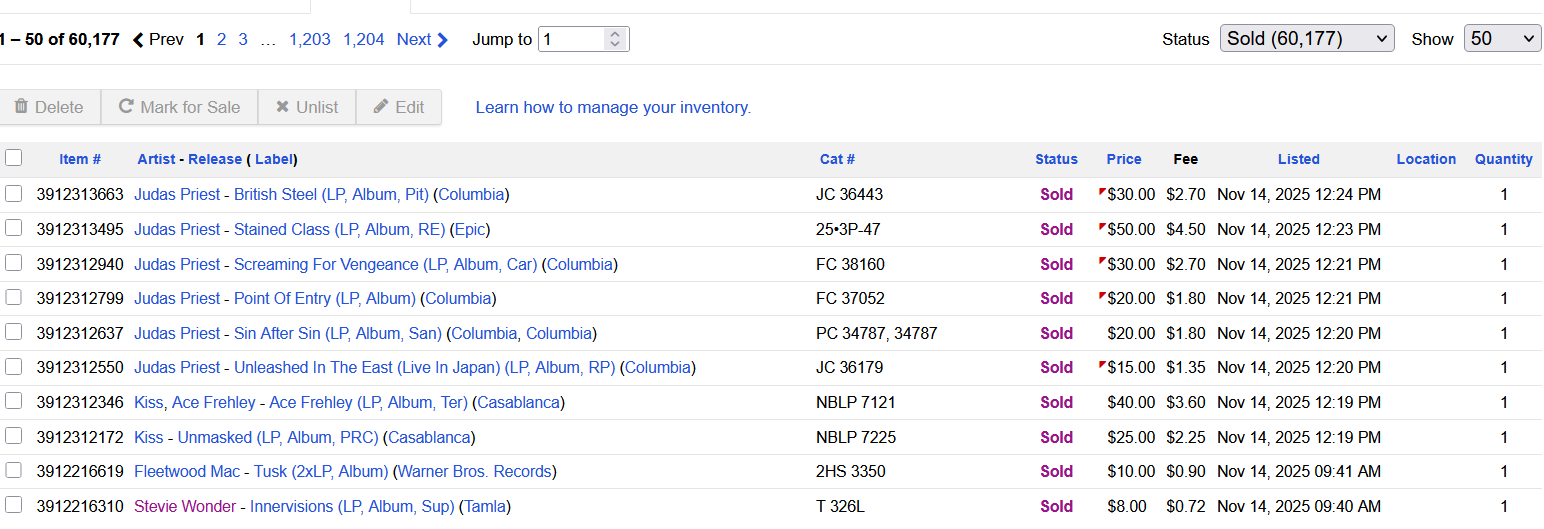Open the Epic label link

click(470, 229)
